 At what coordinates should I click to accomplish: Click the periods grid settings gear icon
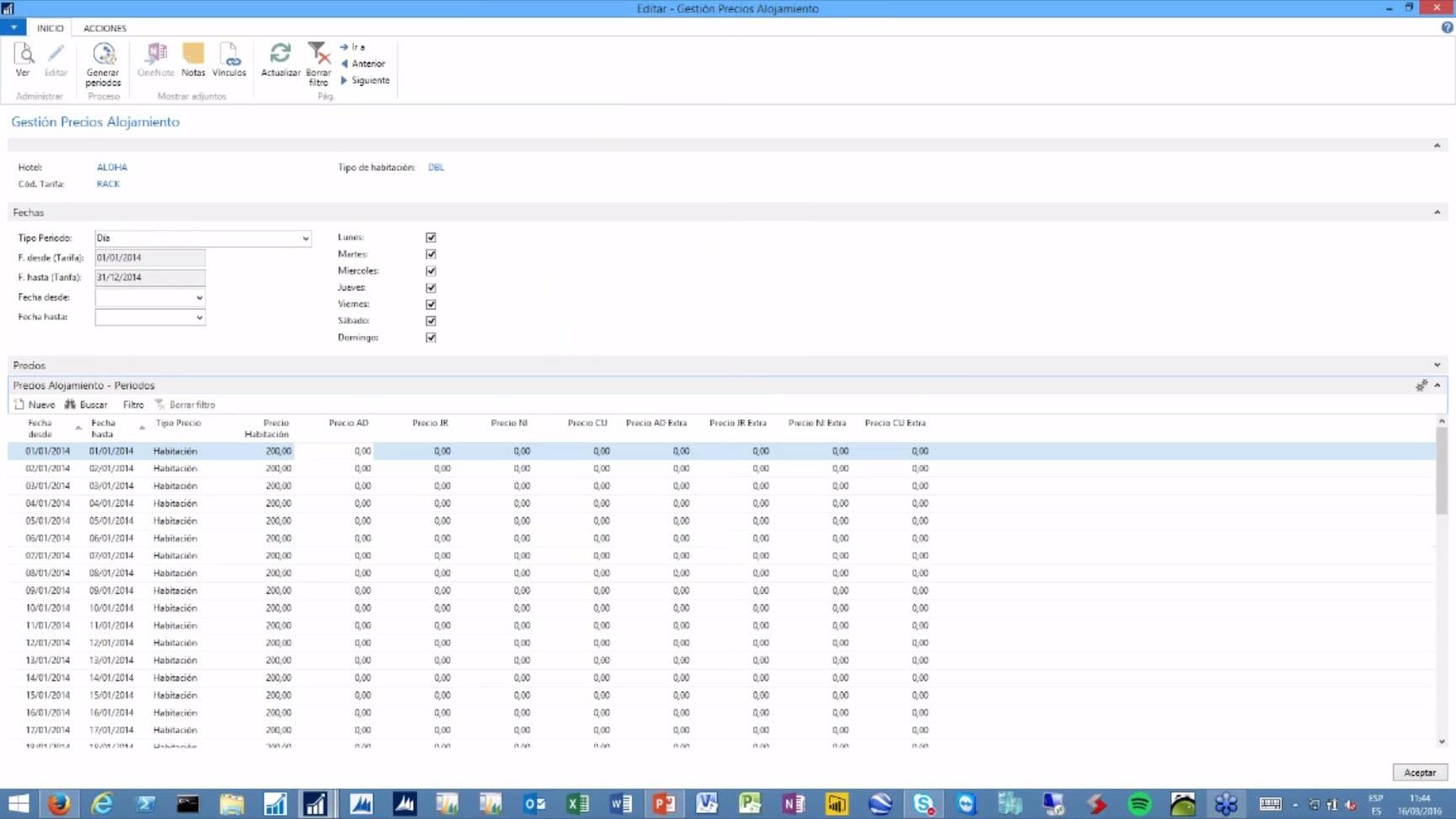click(x=1421, y=385)
